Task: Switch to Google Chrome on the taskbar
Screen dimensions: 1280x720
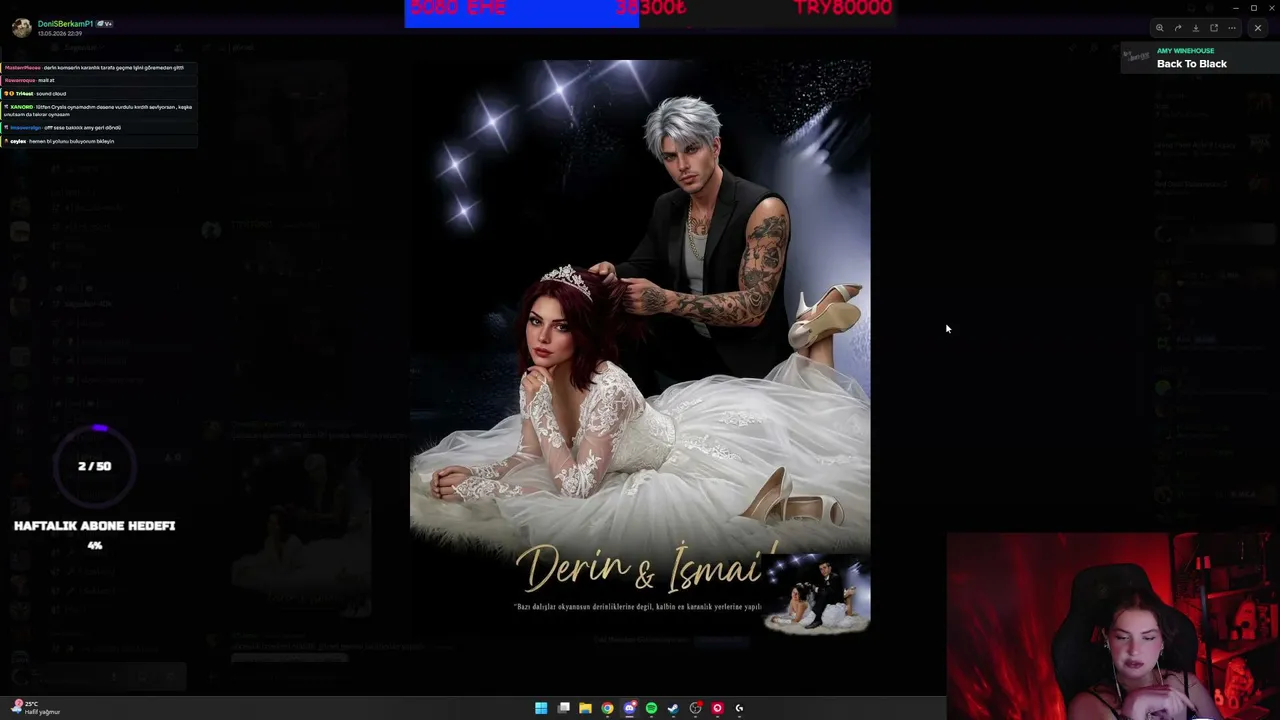Action: (607, 708)
